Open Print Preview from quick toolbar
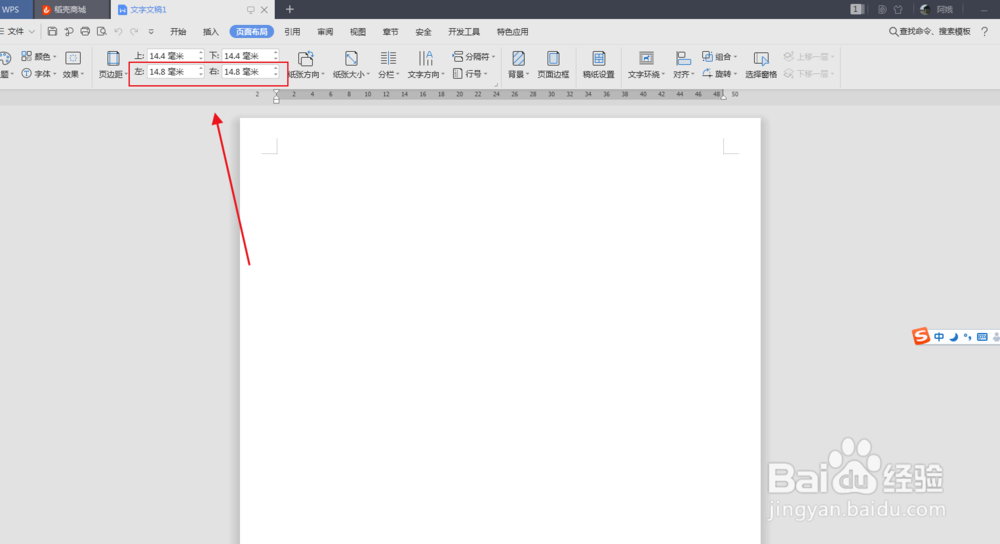Image resolution: width=1000 pixels, height=544 pixels. [x=101, y=31]
